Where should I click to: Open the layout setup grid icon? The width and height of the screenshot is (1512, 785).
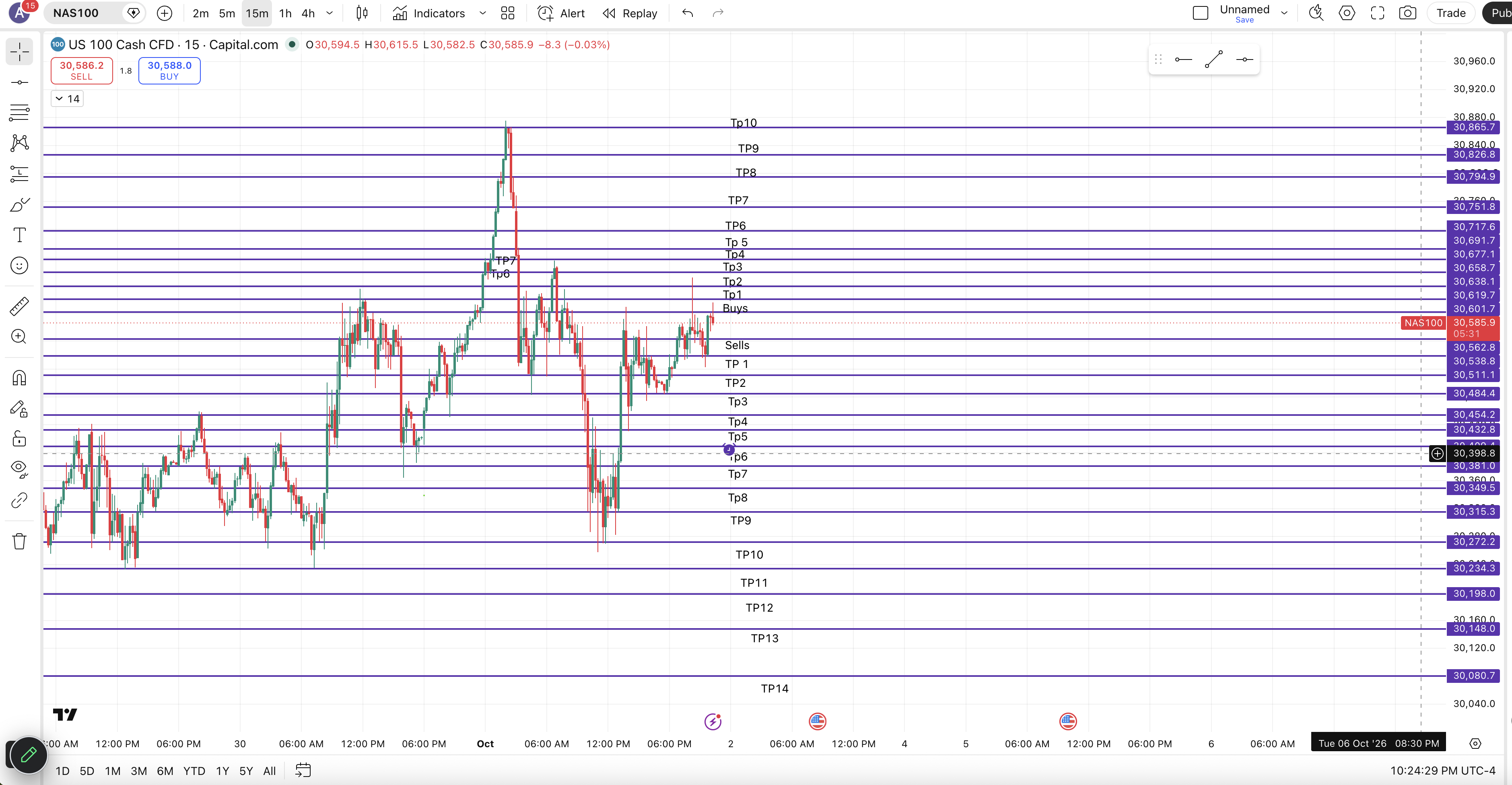tap(508, 13)
